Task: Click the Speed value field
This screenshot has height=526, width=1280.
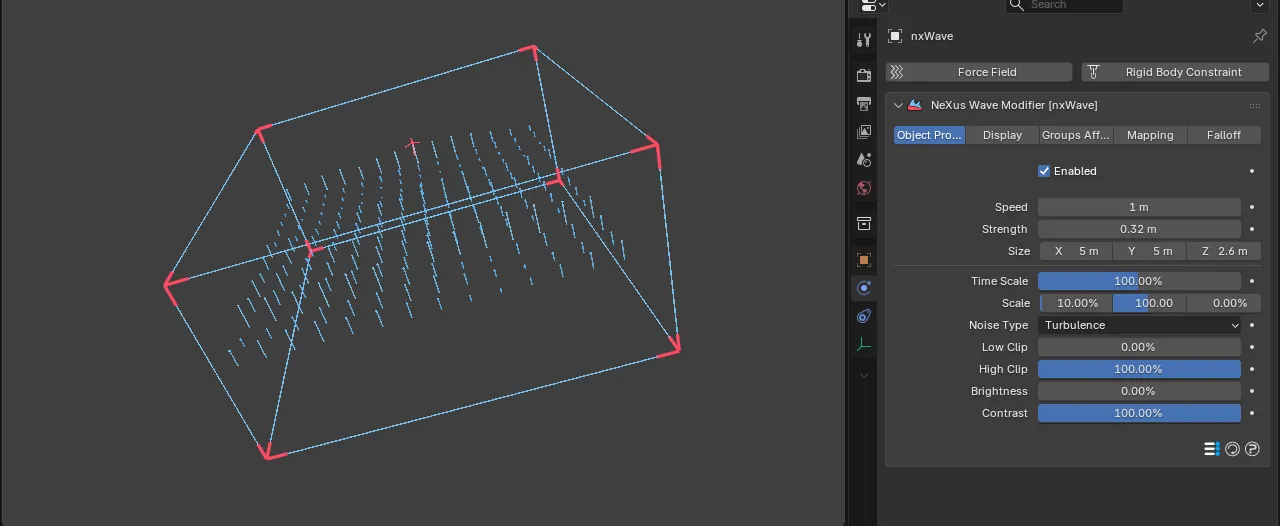Action: click(1139, 207)
